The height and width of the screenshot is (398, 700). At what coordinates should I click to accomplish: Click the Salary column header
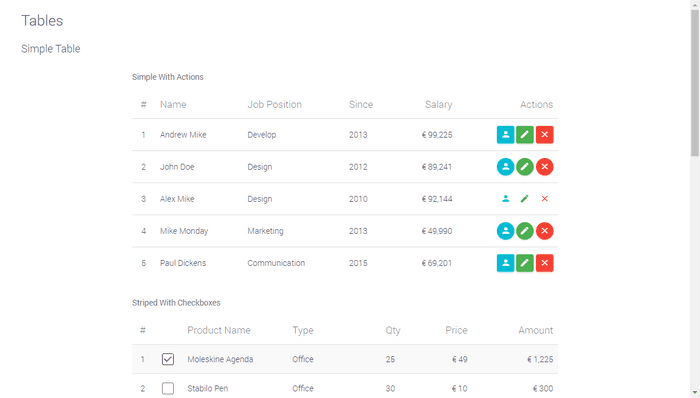point(438,104)
